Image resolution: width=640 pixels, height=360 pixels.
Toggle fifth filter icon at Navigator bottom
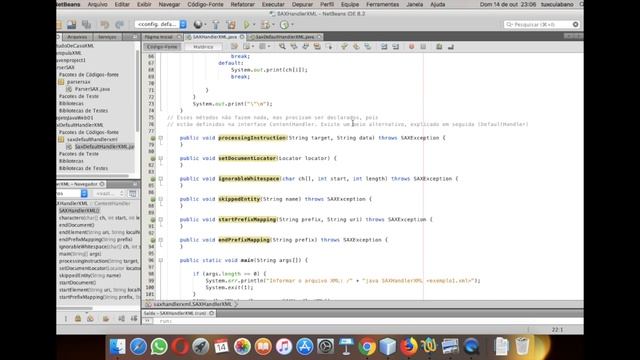[x=121, y=318]
